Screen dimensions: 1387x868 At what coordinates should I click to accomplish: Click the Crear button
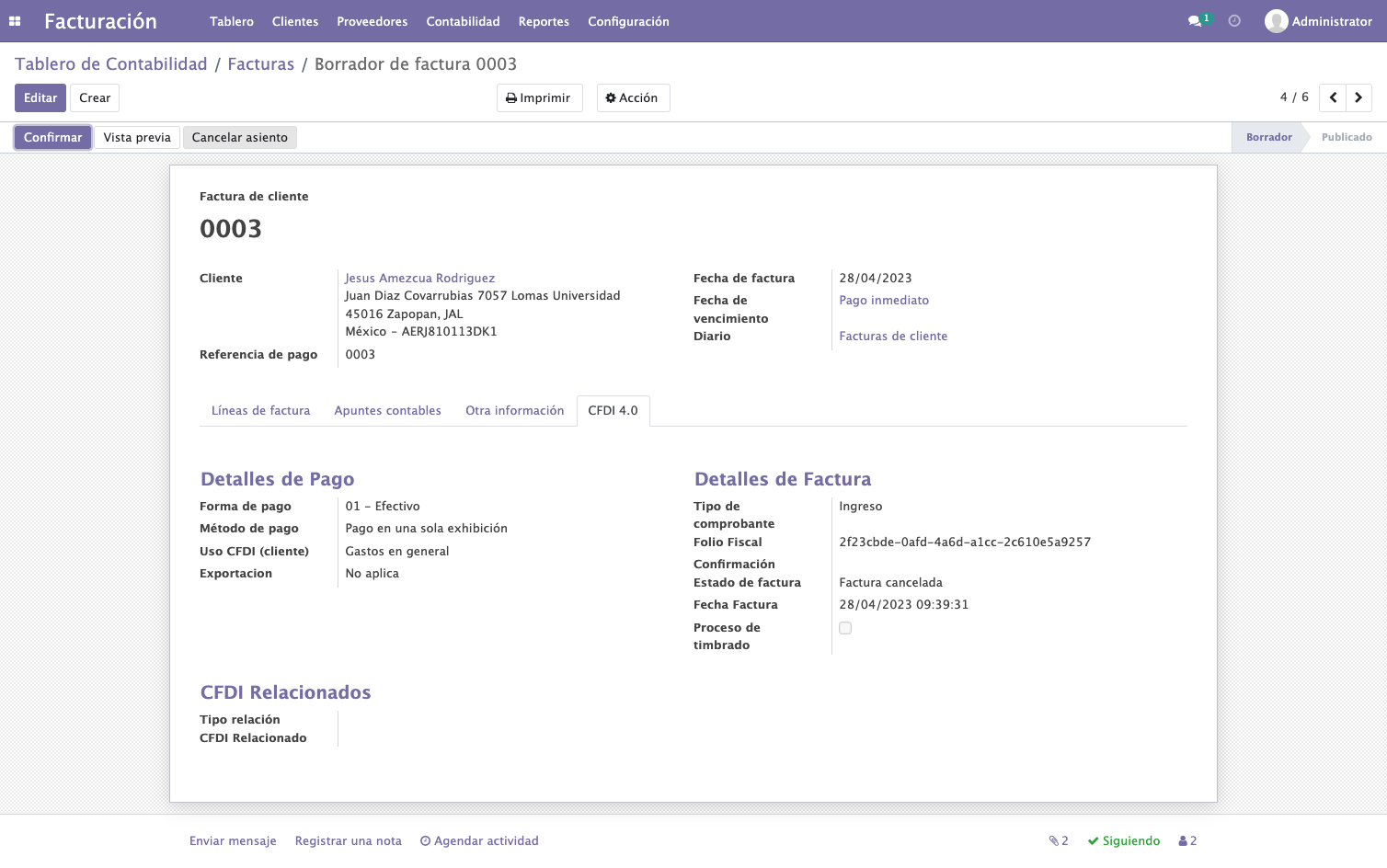[x=95, y=98]
